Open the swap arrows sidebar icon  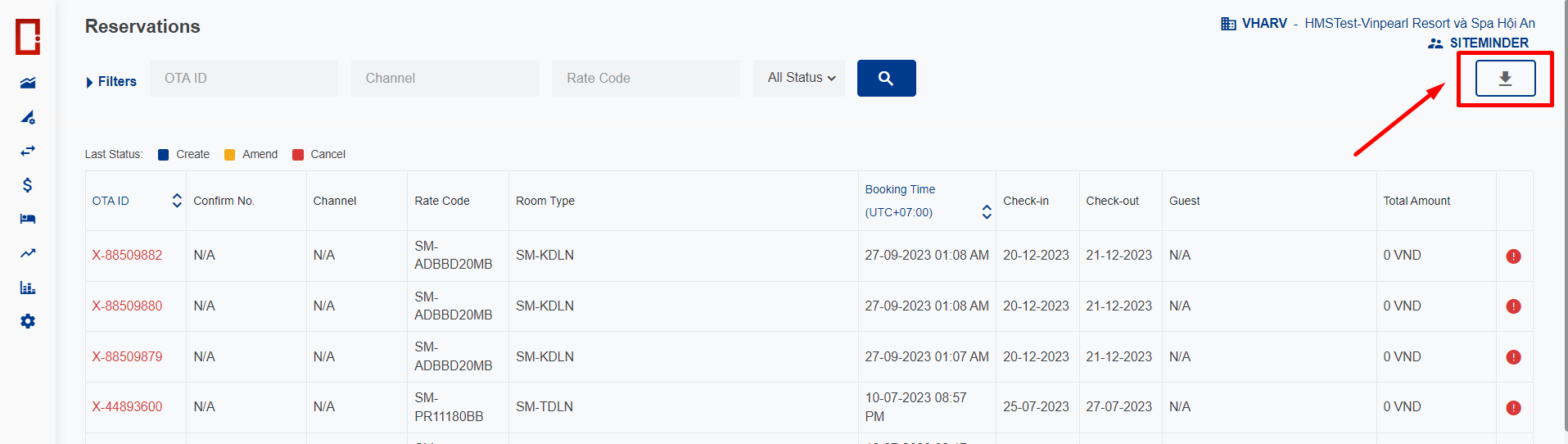point(28,151)
